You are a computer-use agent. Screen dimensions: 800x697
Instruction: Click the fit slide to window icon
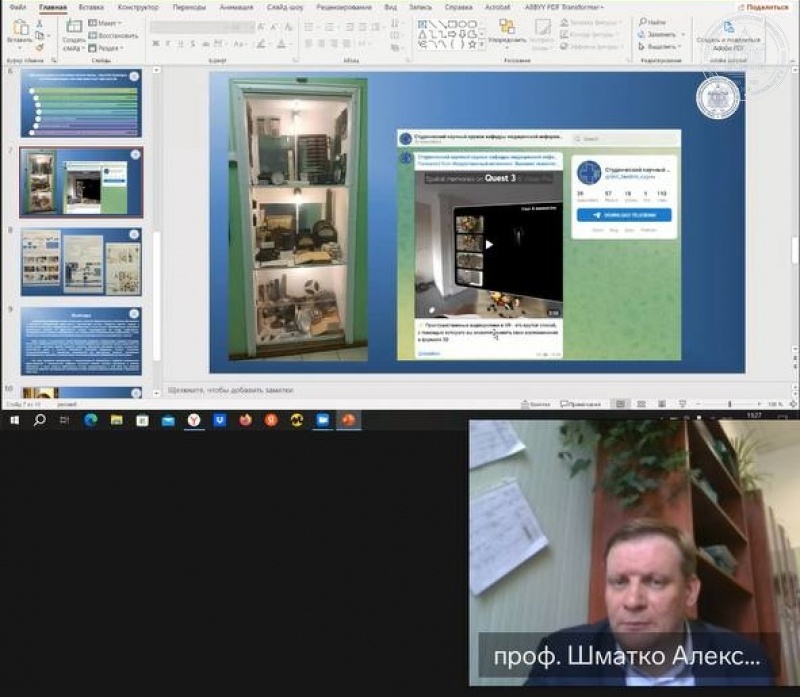[793, 404]
